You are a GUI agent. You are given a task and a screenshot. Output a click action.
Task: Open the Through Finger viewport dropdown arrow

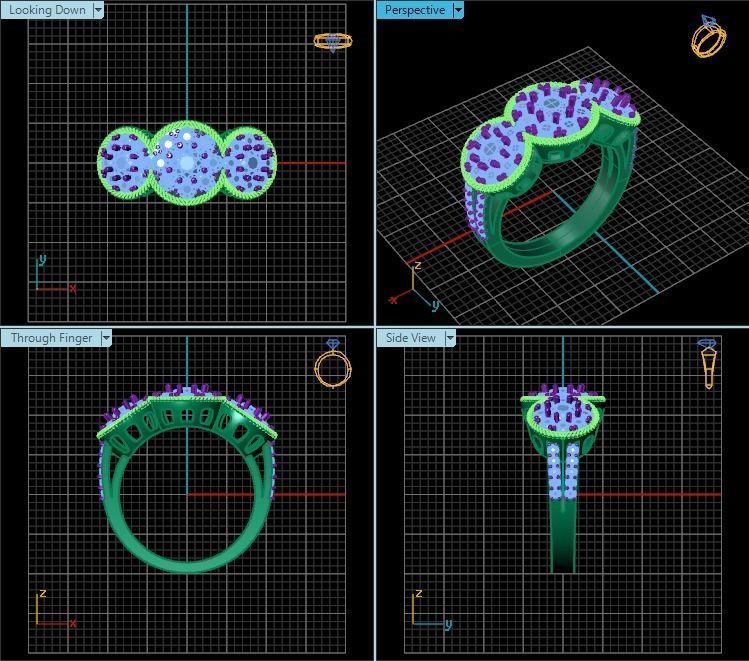(x=106, y=338)
